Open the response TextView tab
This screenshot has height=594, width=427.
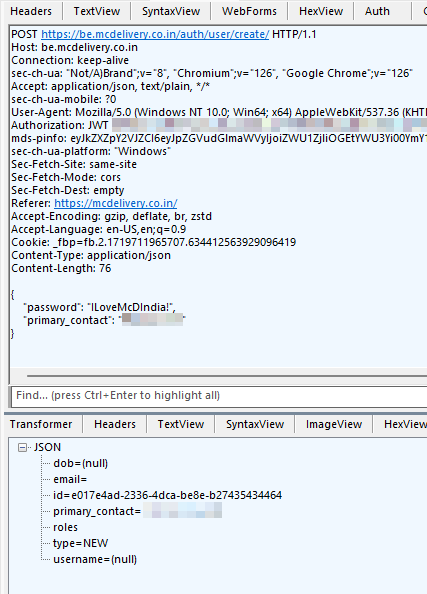(x=181, y=424)
